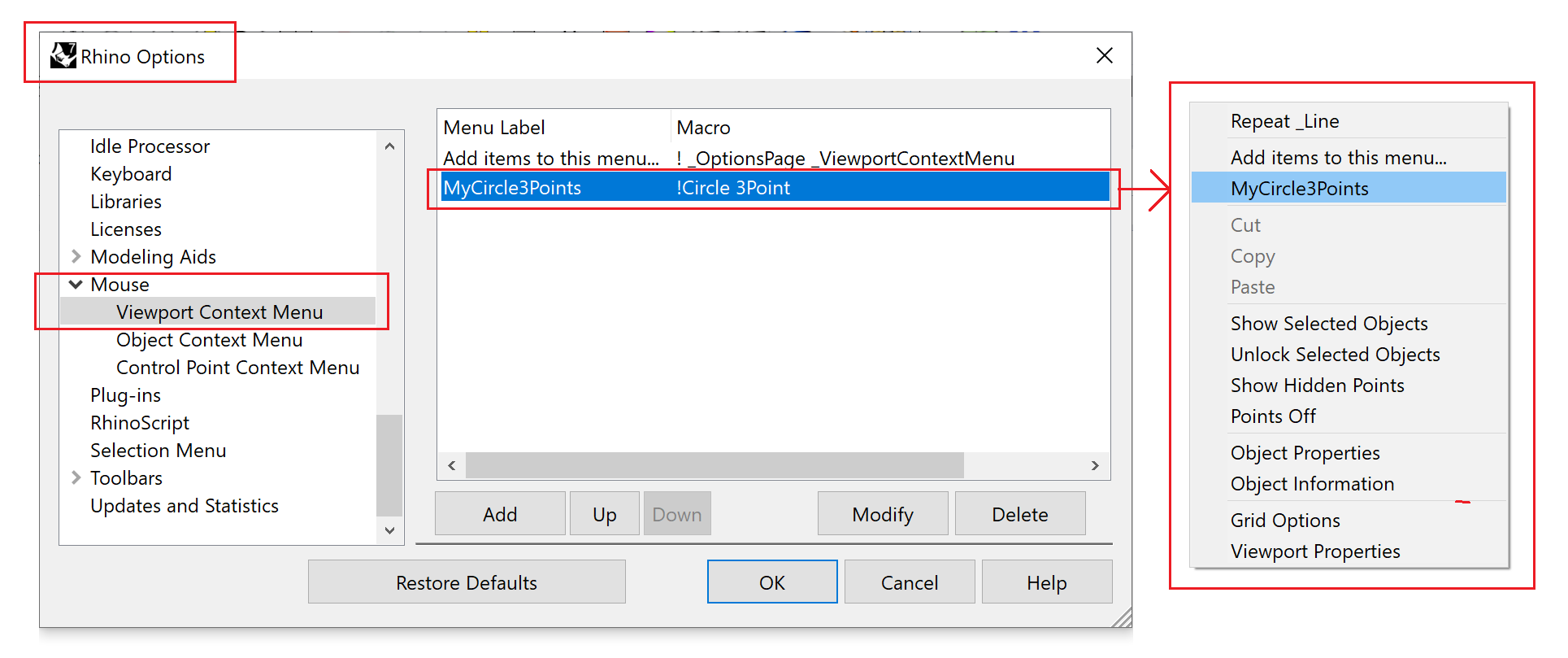Click the '!Circle 3Point' macro cell
1568x658 pixels.
[733, 188]
